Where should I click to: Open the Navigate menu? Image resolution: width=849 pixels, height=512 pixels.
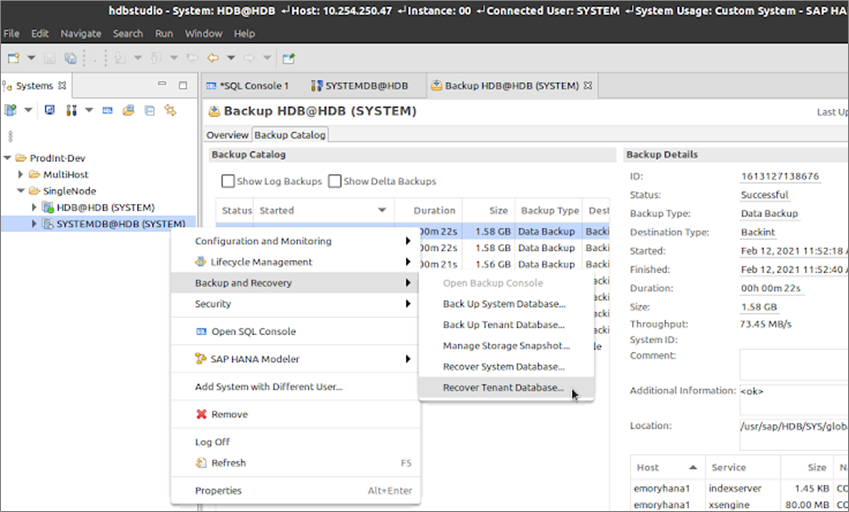81,34
